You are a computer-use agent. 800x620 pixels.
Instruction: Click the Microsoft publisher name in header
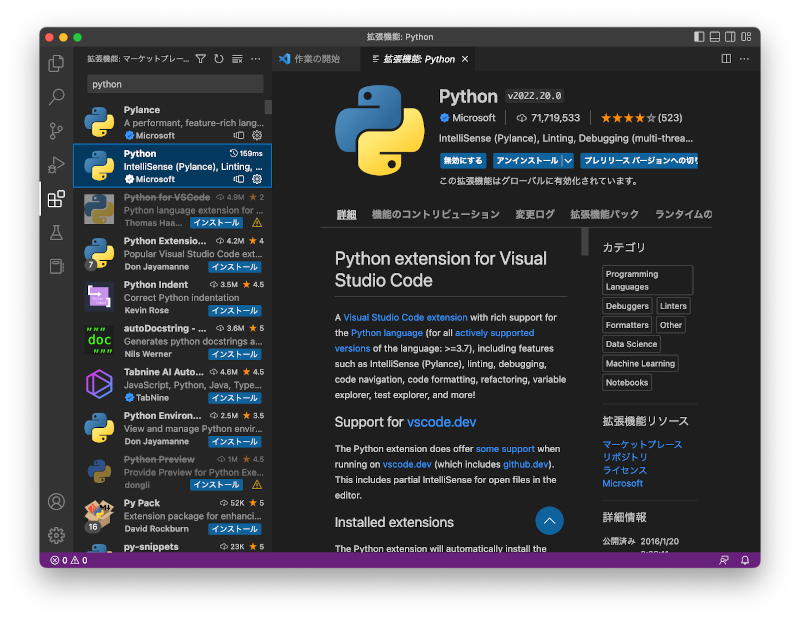point(473,118)
